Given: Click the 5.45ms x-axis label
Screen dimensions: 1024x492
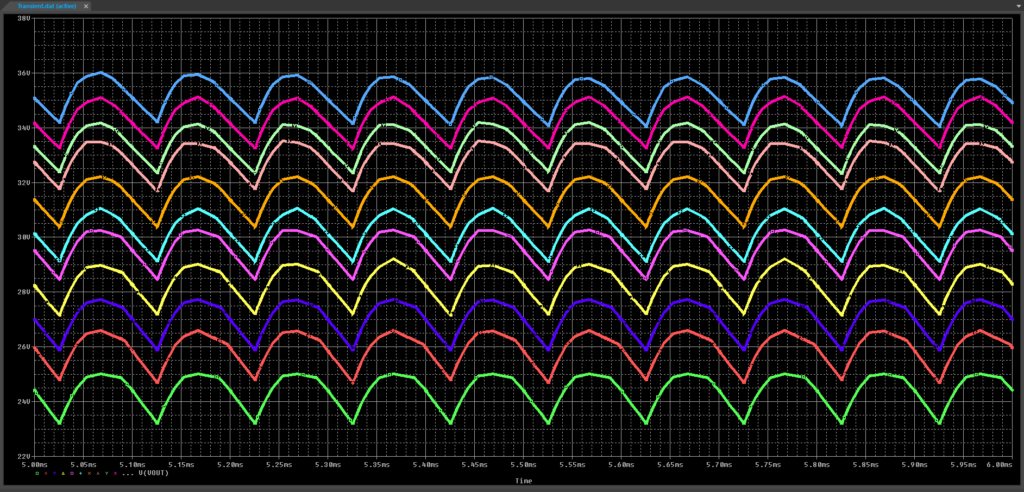Looking at the screenshot, I should pos(474,465).
